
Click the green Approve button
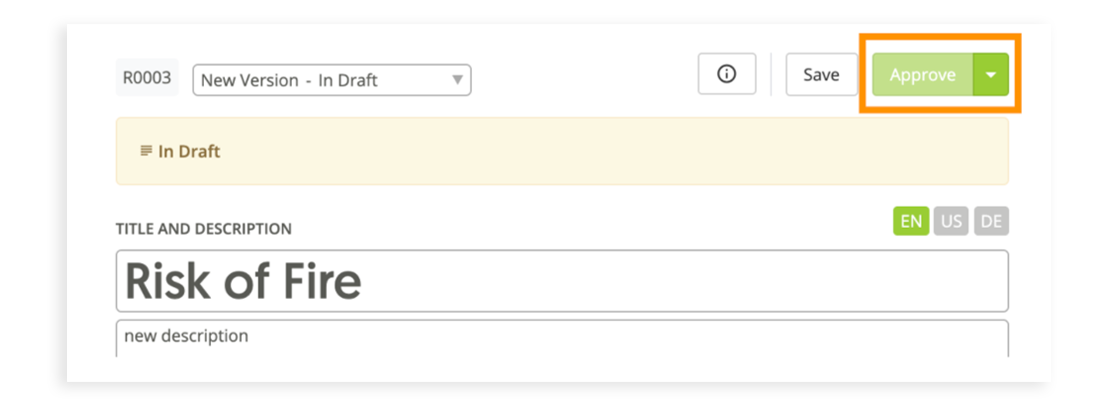pyautogui.click(x=923, y=74)
